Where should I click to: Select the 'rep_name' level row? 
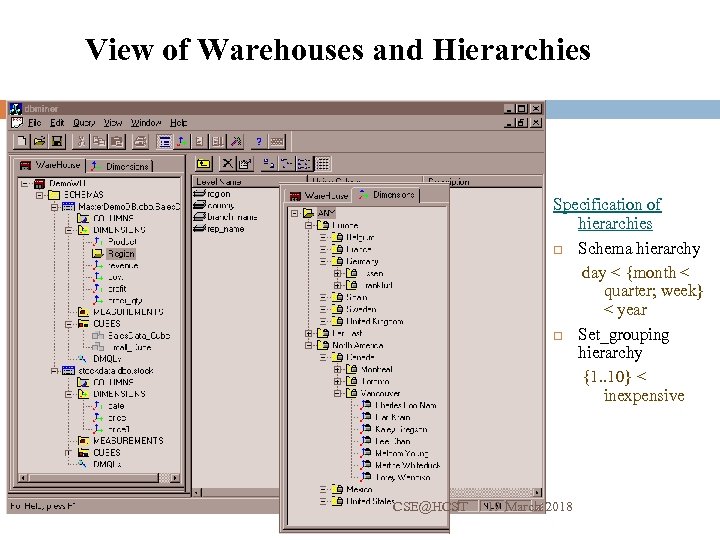(x=225, y=229)
